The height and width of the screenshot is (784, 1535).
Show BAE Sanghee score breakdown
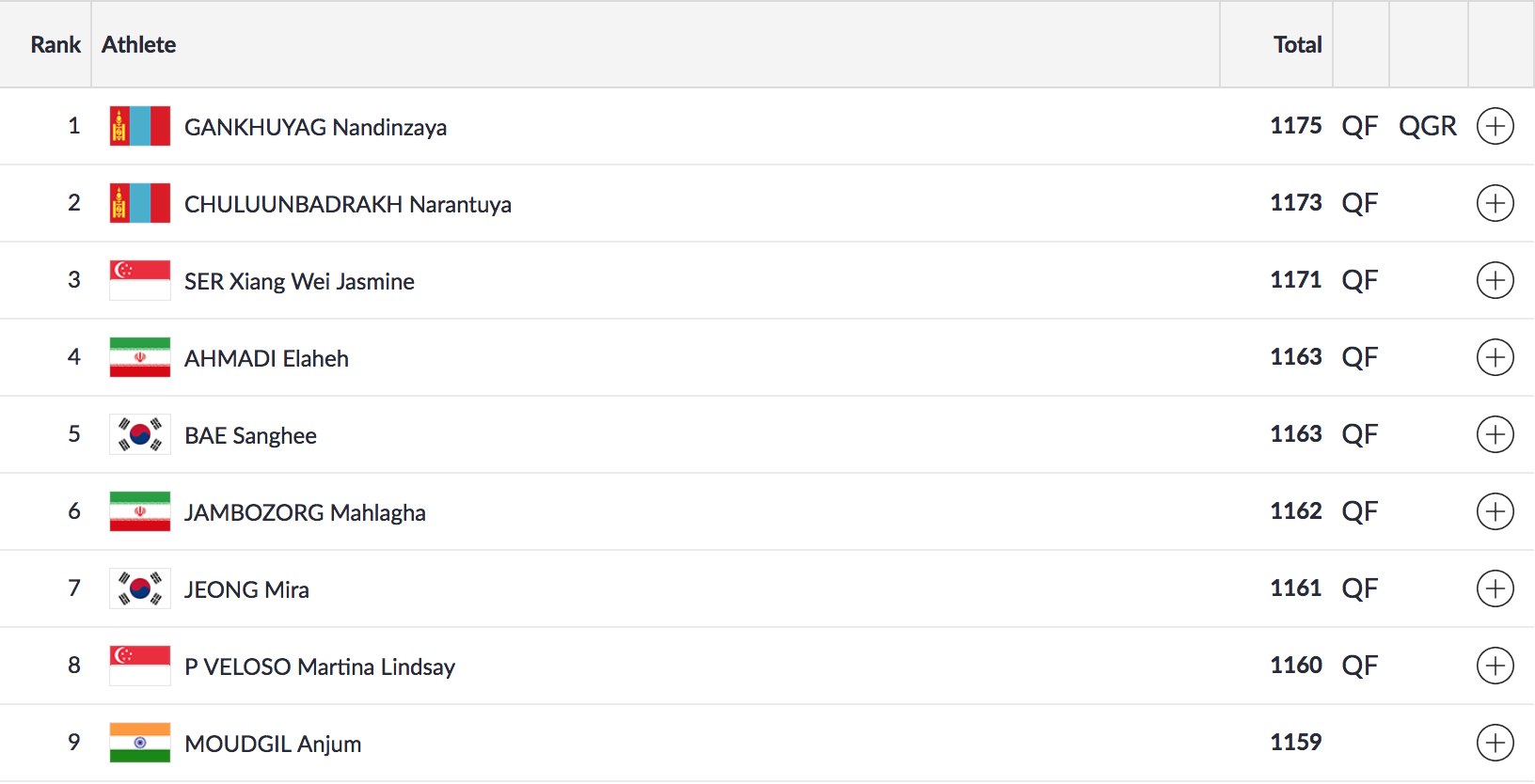[1495, 434]
